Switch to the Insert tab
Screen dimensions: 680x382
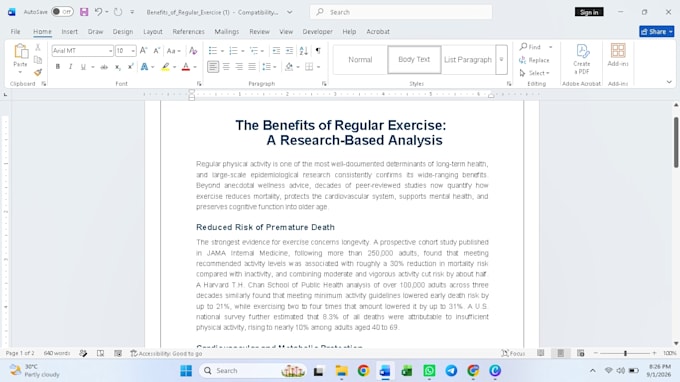(x=69, y=32)
